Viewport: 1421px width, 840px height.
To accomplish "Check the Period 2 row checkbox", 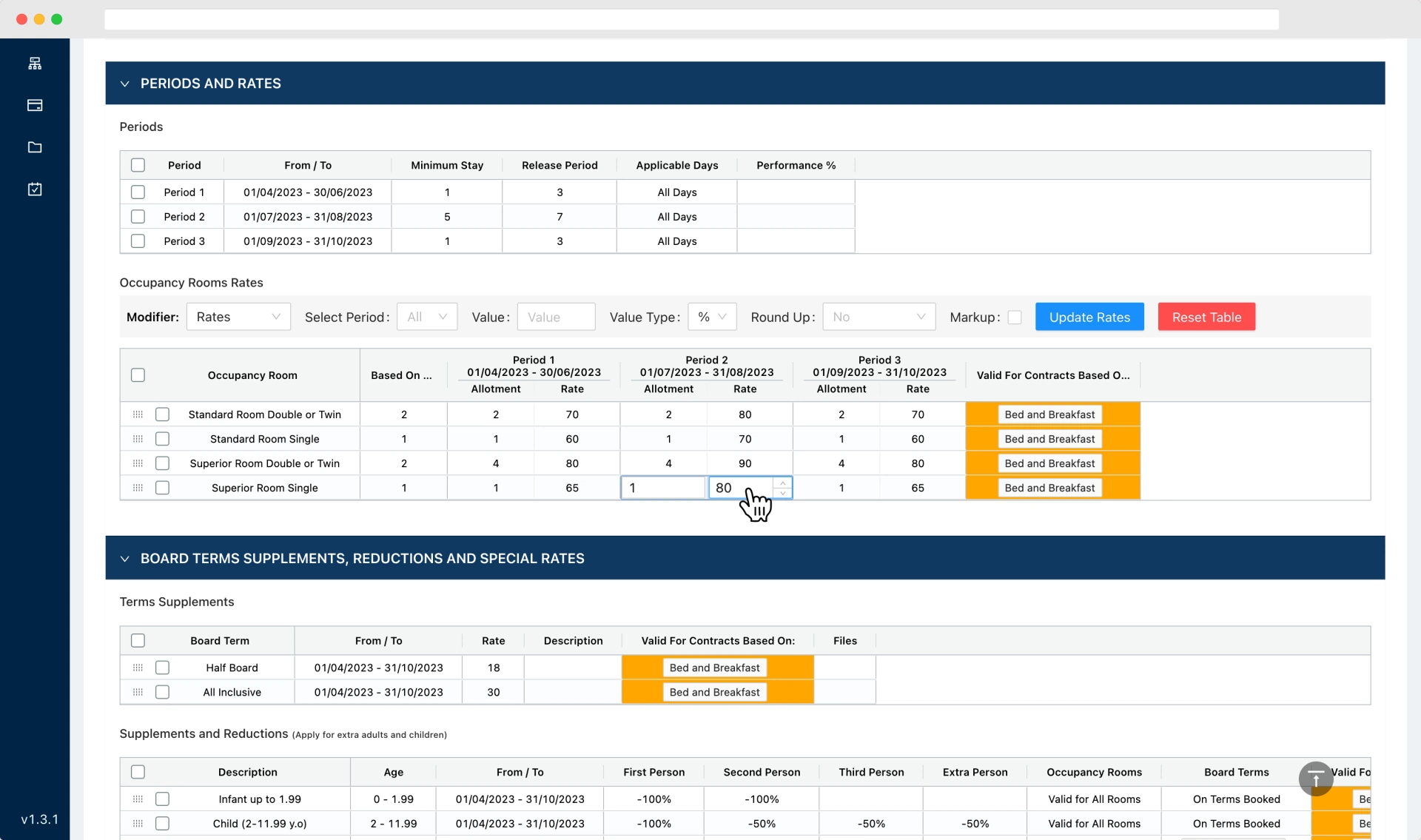I will (138, 217).
